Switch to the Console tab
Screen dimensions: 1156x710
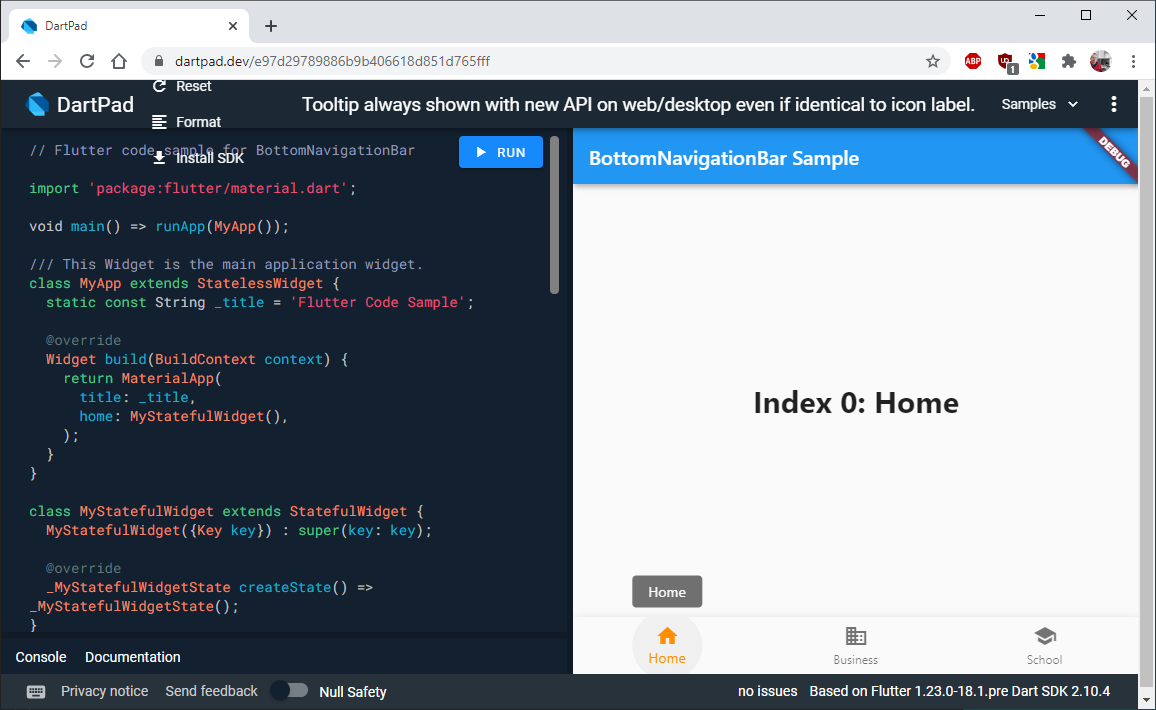click(40, 657)
